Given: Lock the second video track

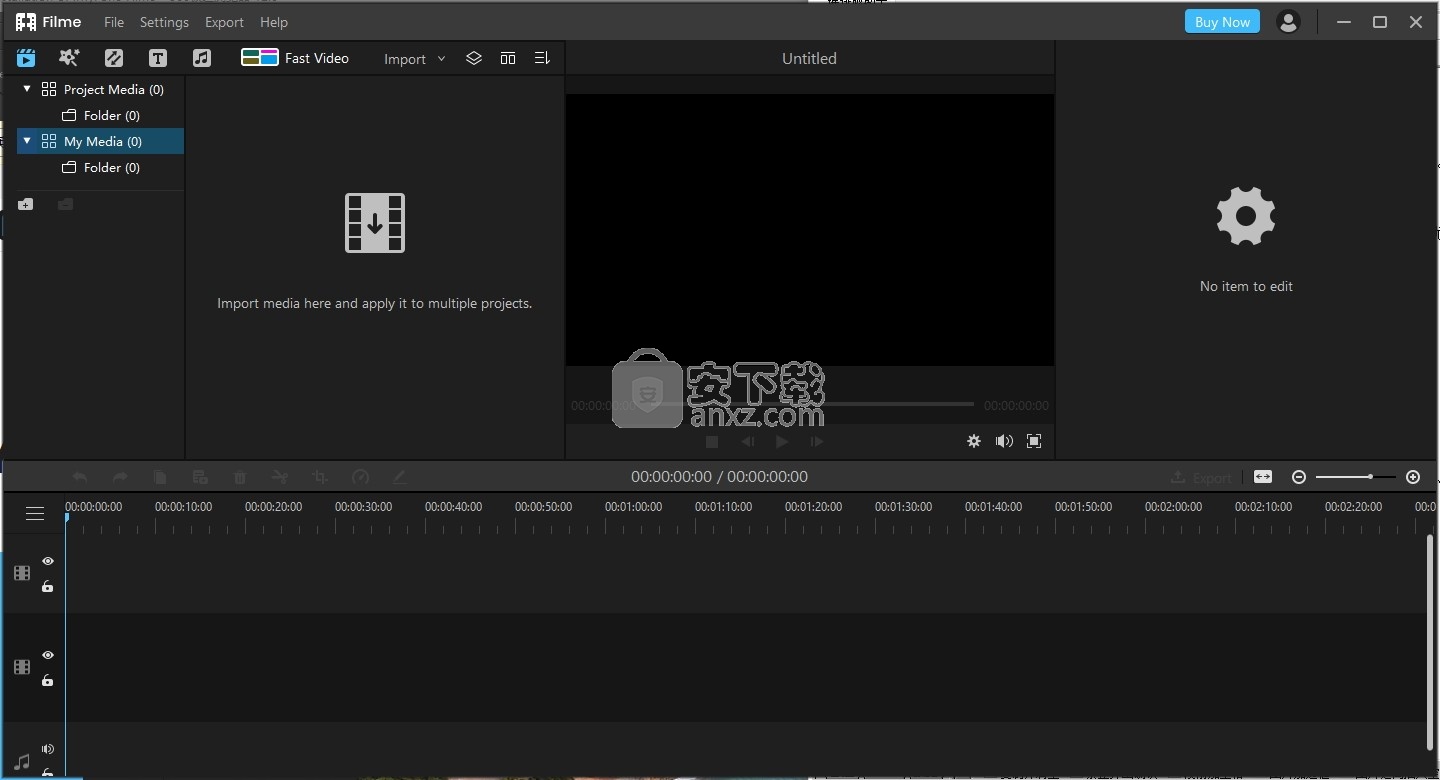Looking at the screenshot, I should pyautogui.click(x=47, y=680).
